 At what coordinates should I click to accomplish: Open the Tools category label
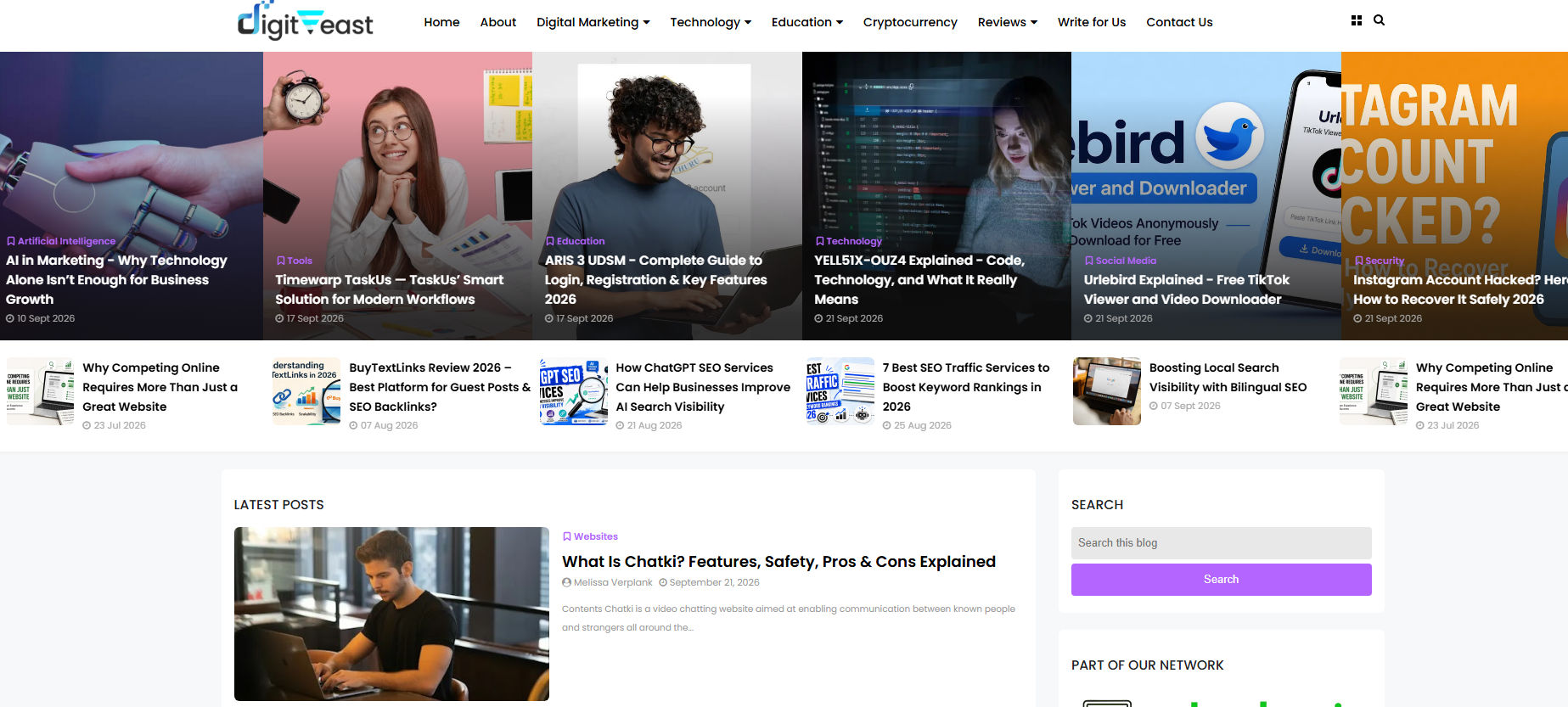point(300,261)
